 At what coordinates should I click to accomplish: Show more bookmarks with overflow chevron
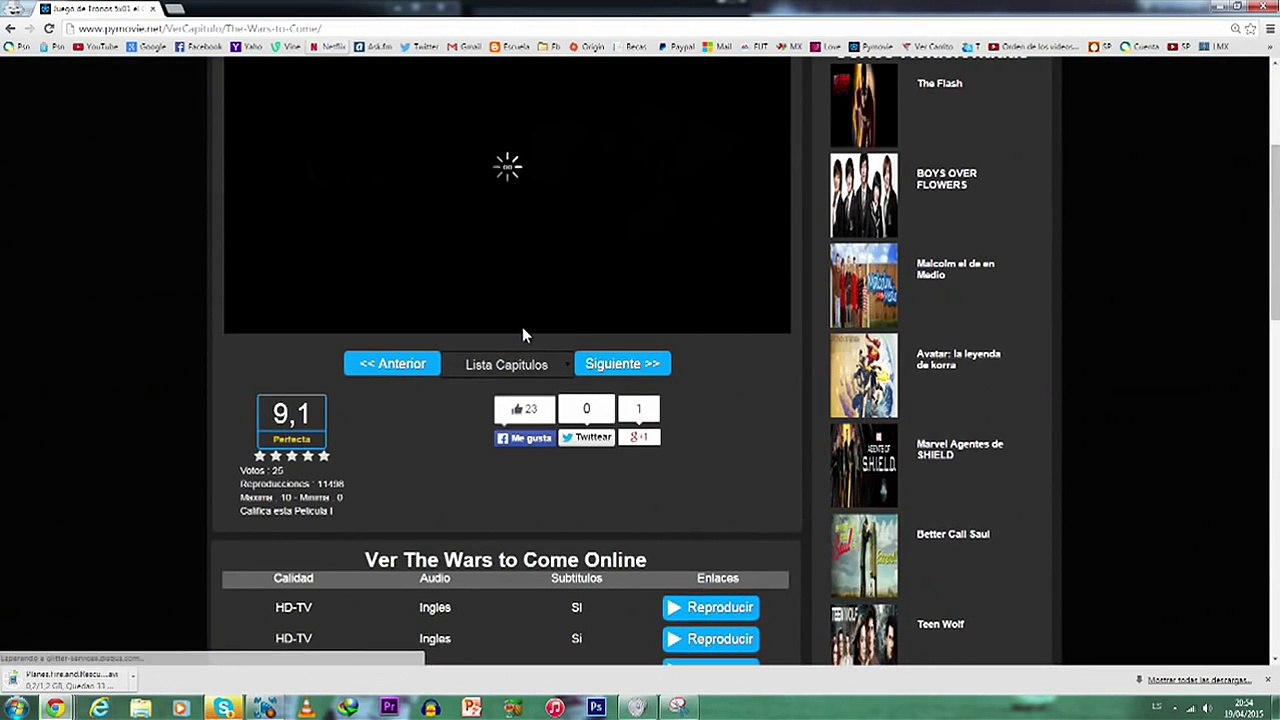tap(1270, 47)
